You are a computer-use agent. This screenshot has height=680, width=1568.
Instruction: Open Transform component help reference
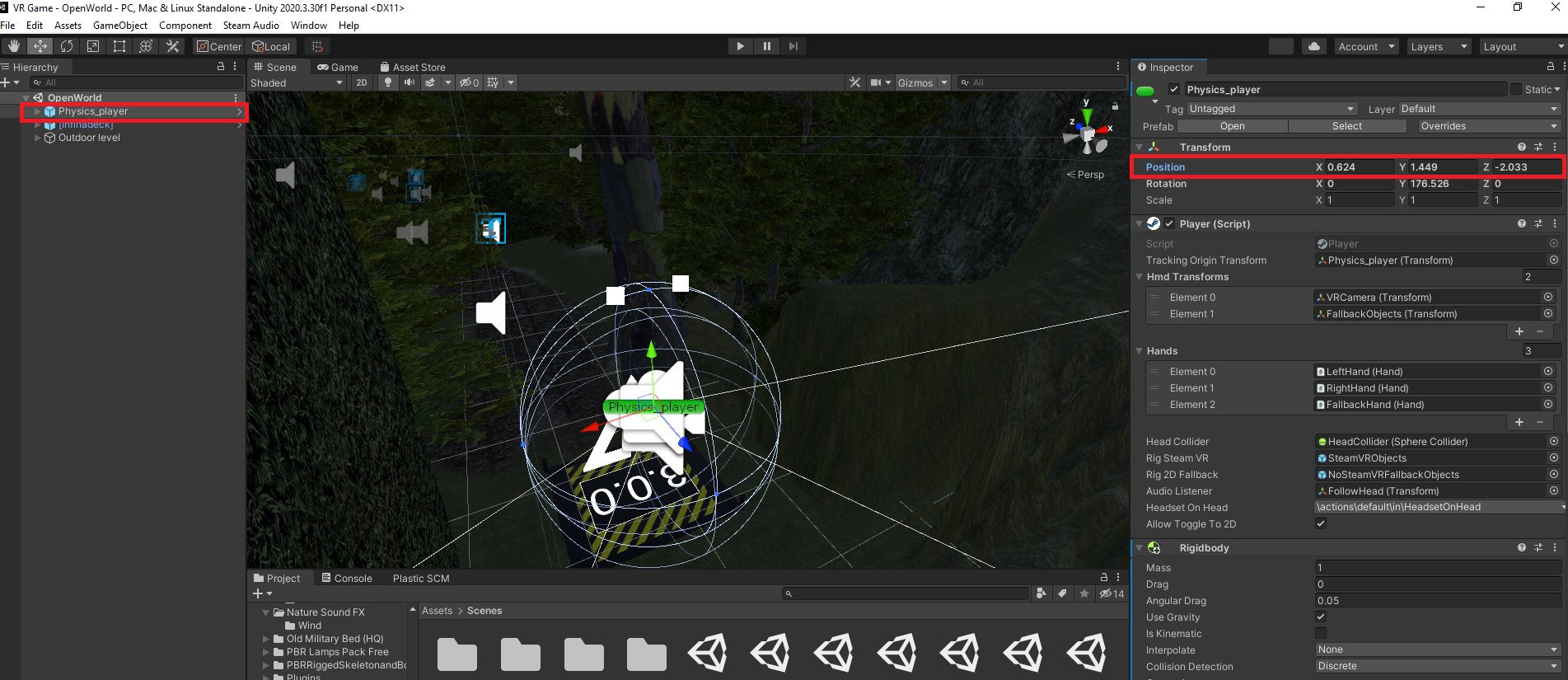click(x=1522, y=147)
